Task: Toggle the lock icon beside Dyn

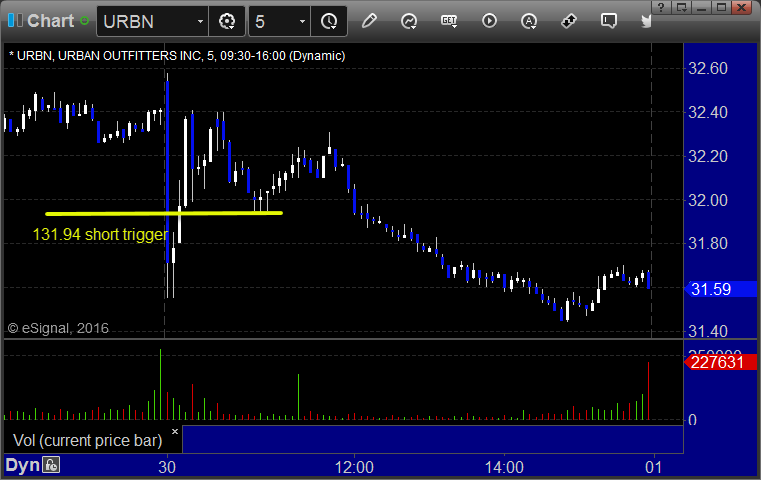Action: [x=51, y=465]
